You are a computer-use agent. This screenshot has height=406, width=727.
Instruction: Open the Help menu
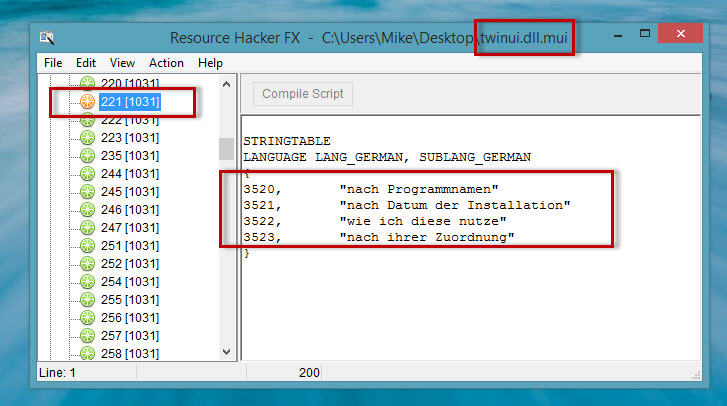tap(210, 63)
